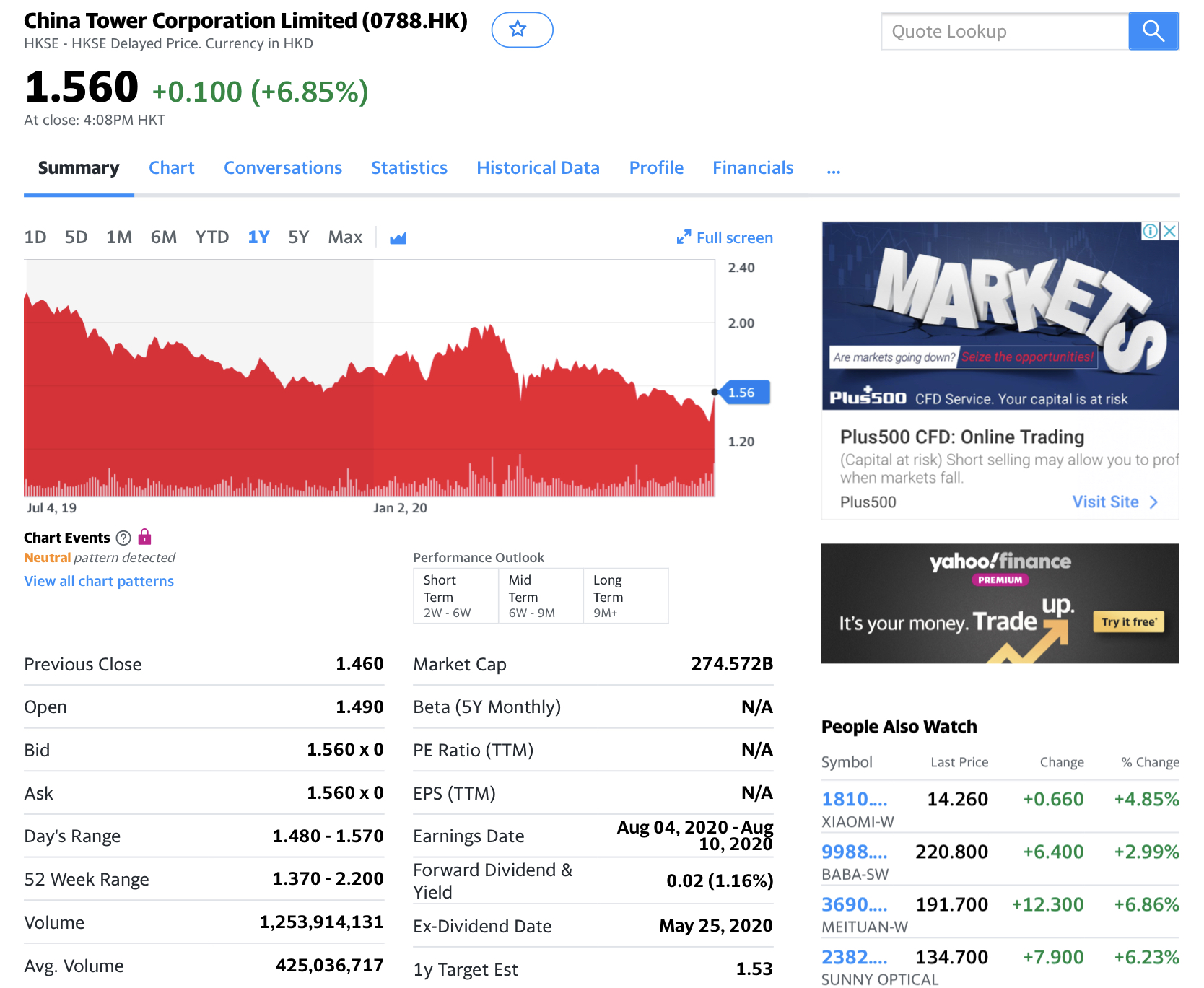Click the premium lock icon by Chart Events
The height and width of the screenshot is (988, 1204).
(145, 537)
